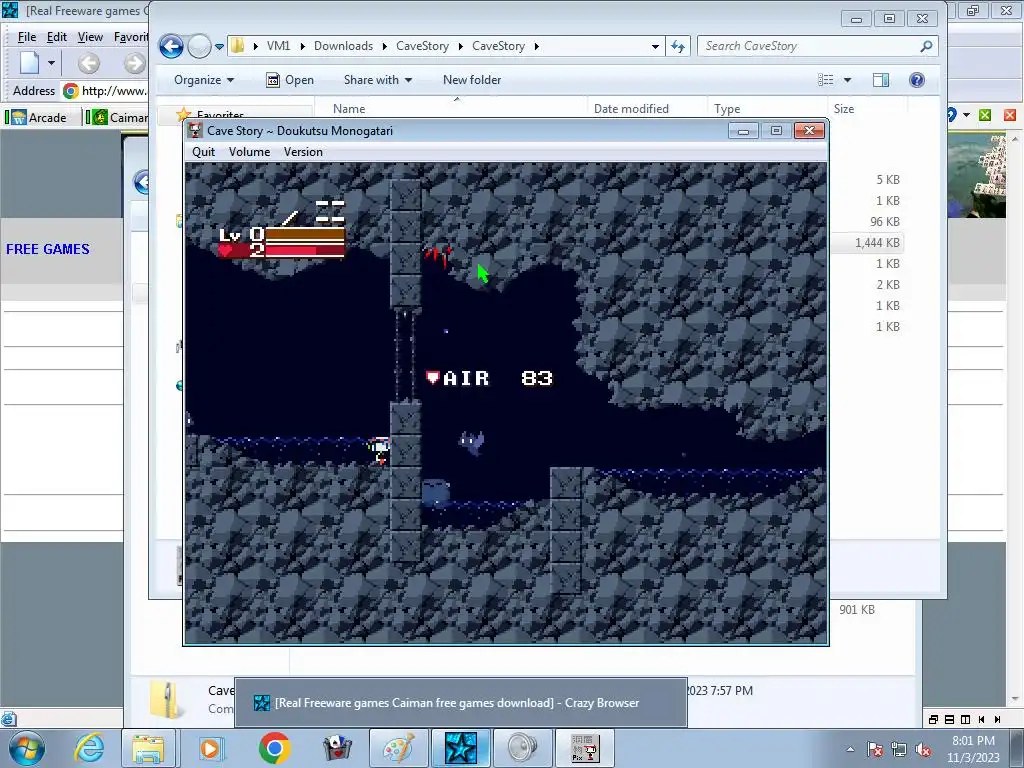
Task: Toggle the Explorer preview pane icon
Action: [x=881, y=80]
